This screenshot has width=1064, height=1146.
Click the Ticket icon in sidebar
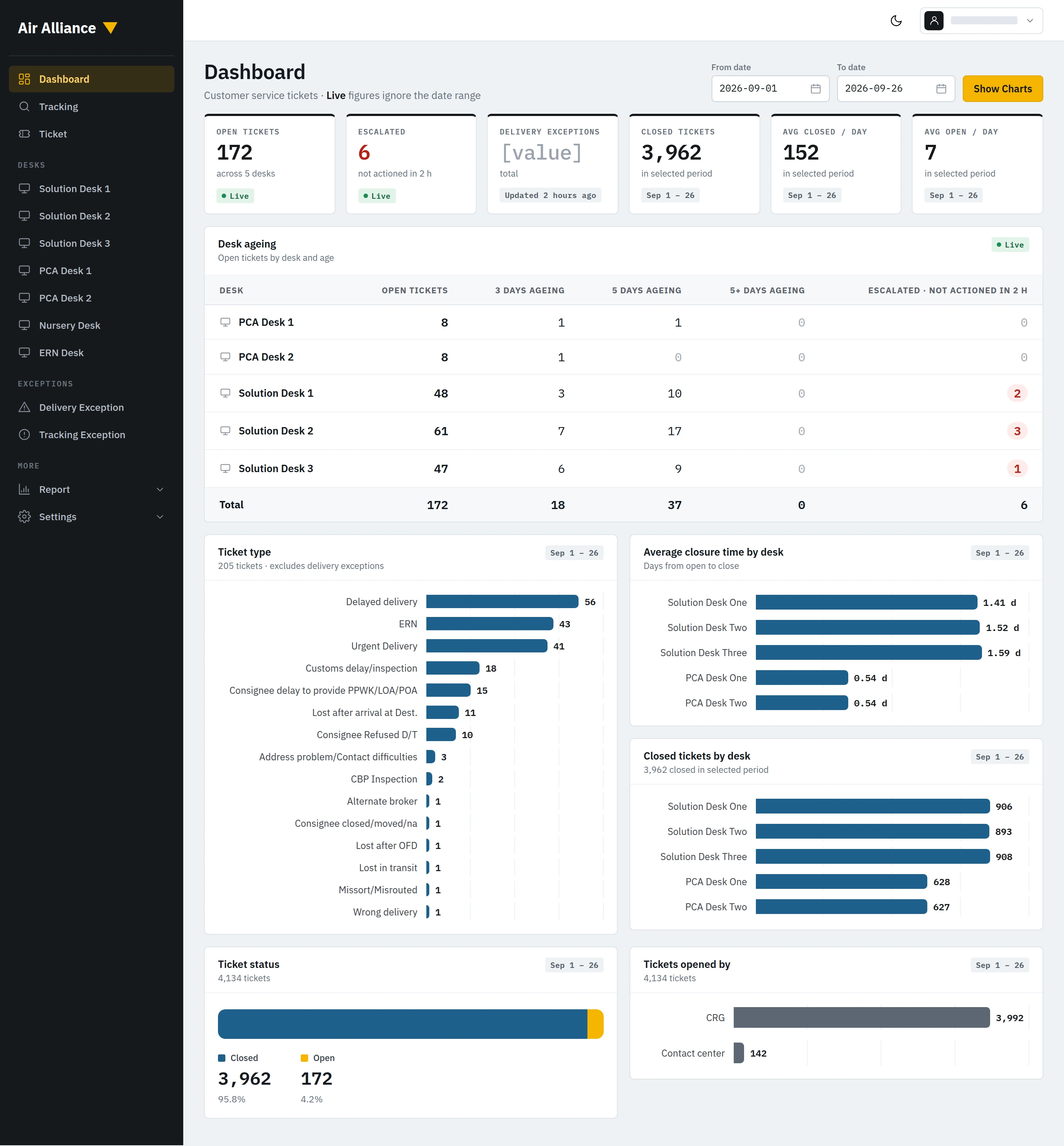[x=24, y=134]
